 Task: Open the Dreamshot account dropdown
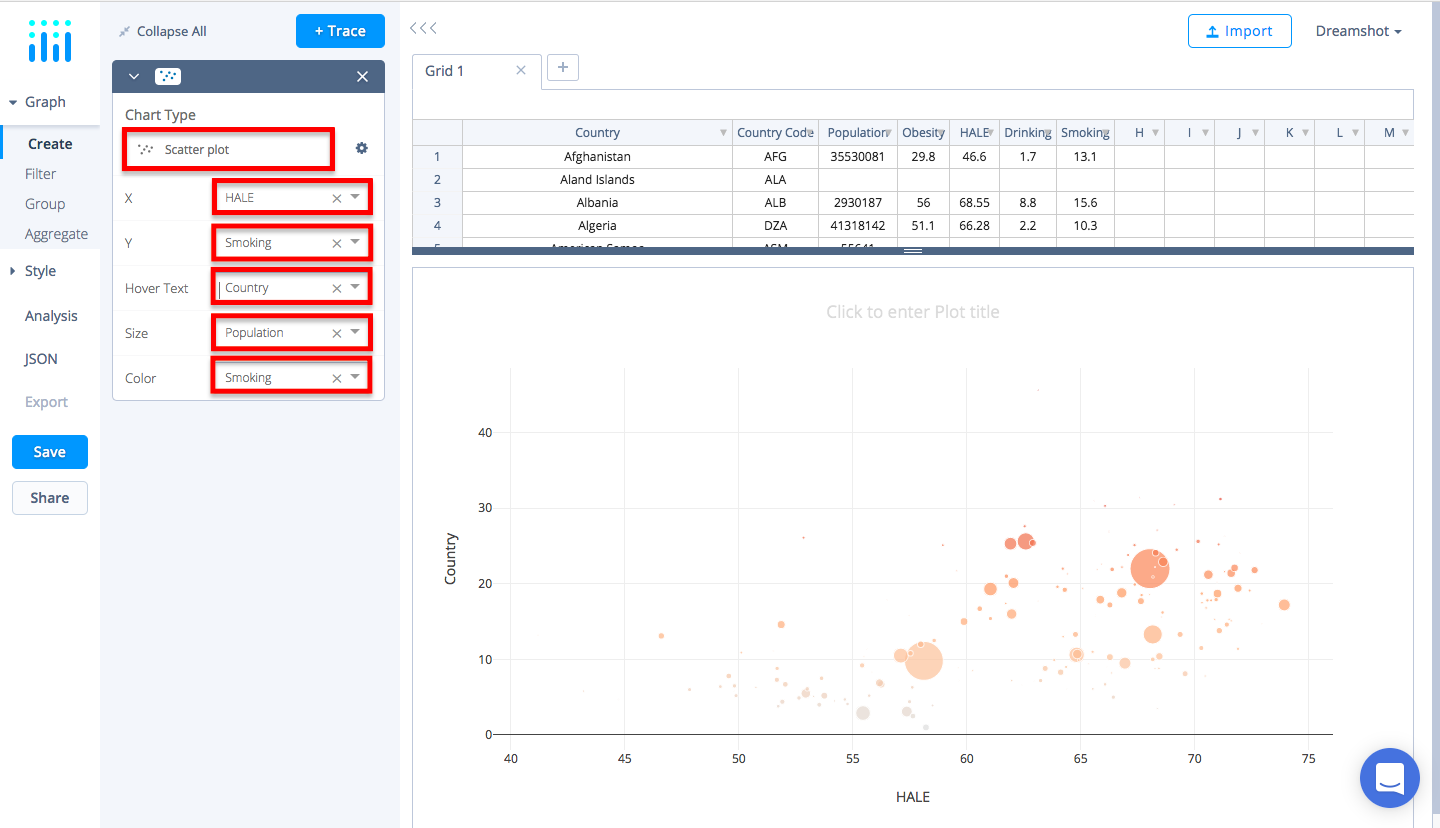[1358, 31]
